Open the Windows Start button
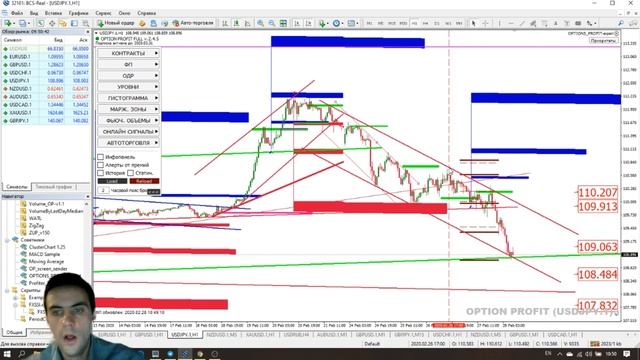640x360 pixels. 7,354
